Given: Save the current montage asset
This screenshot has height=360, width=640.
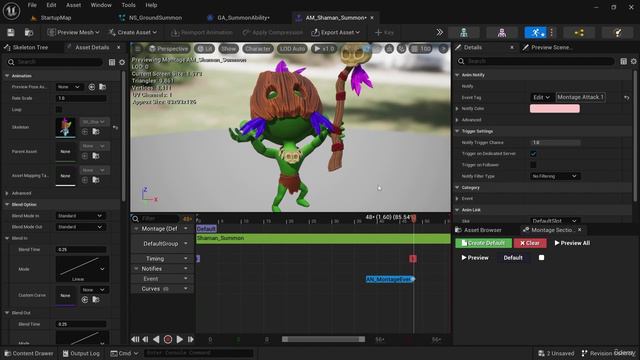Looking at the screenshot, I should tap(11, 32).
